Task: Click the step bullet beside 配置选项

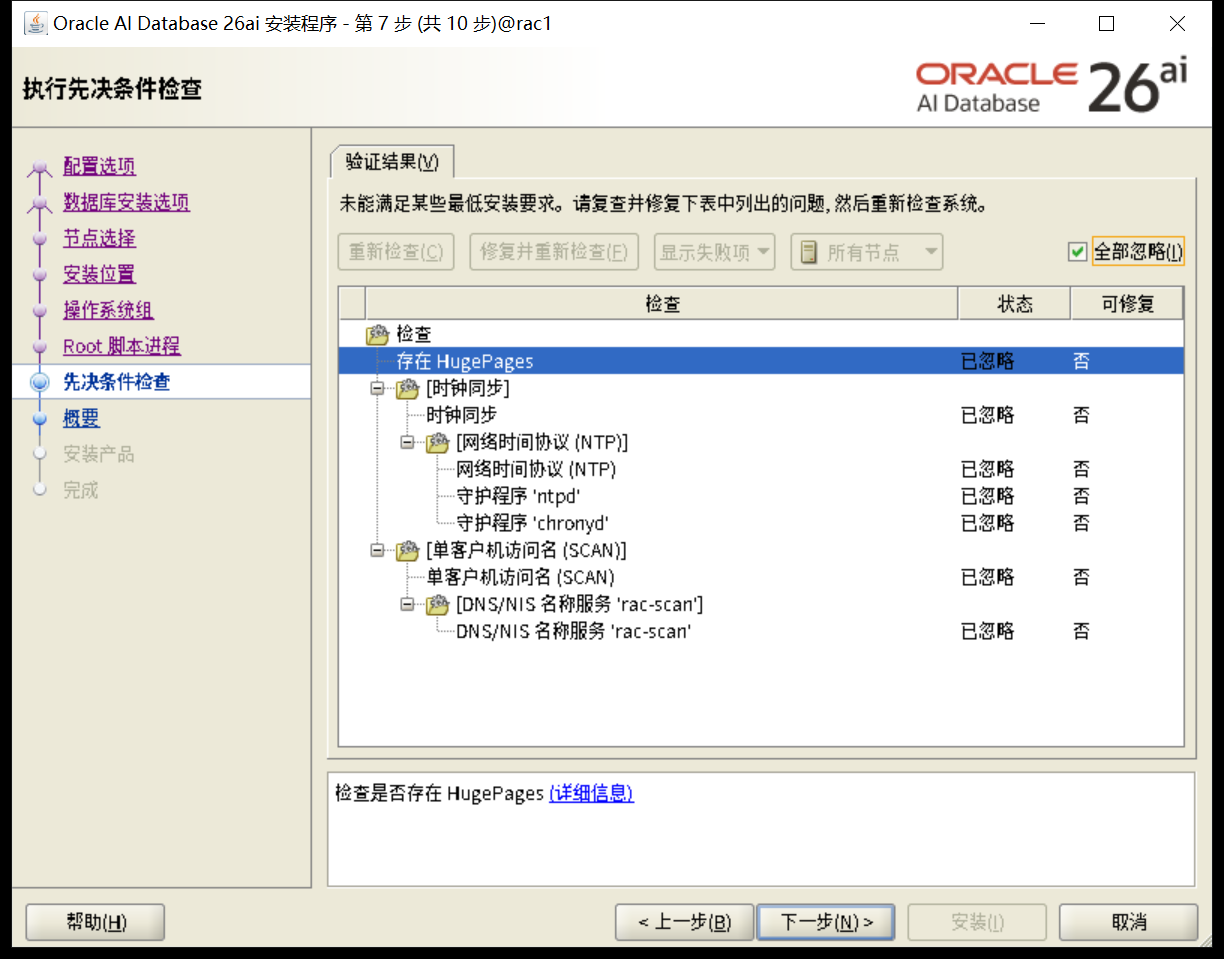Action: pyautogui.click(x=40, y=167)
